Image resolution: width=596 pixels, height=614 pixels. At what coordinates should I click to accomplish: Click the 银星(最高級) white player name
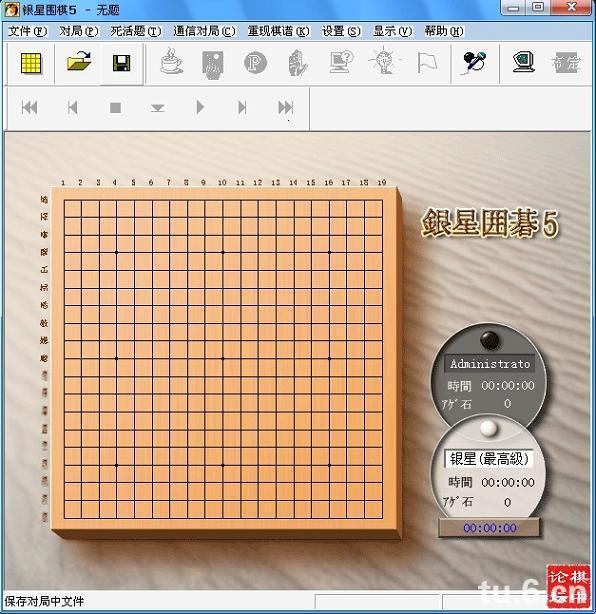489,459
